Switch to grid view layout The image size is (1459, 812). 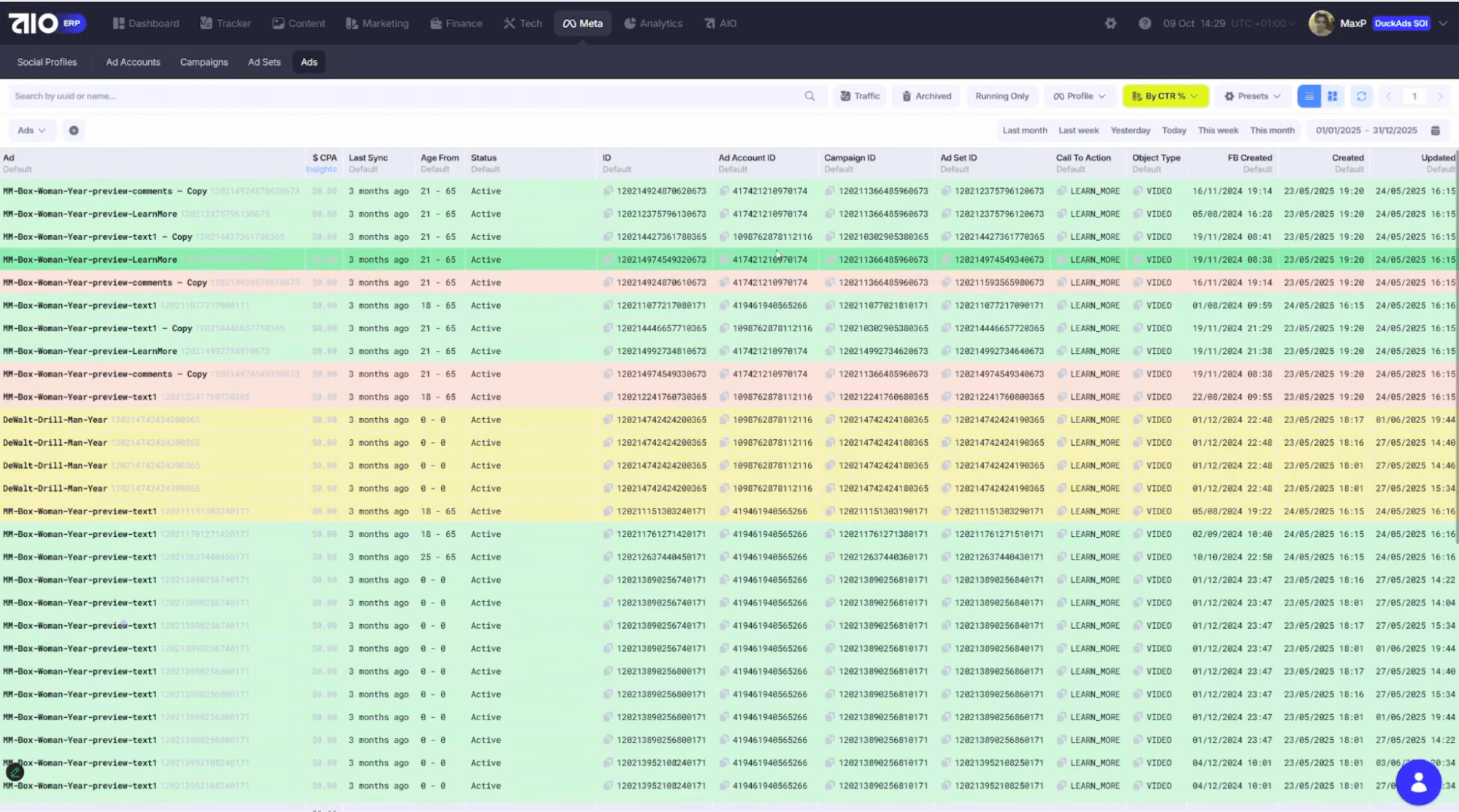1332,96
